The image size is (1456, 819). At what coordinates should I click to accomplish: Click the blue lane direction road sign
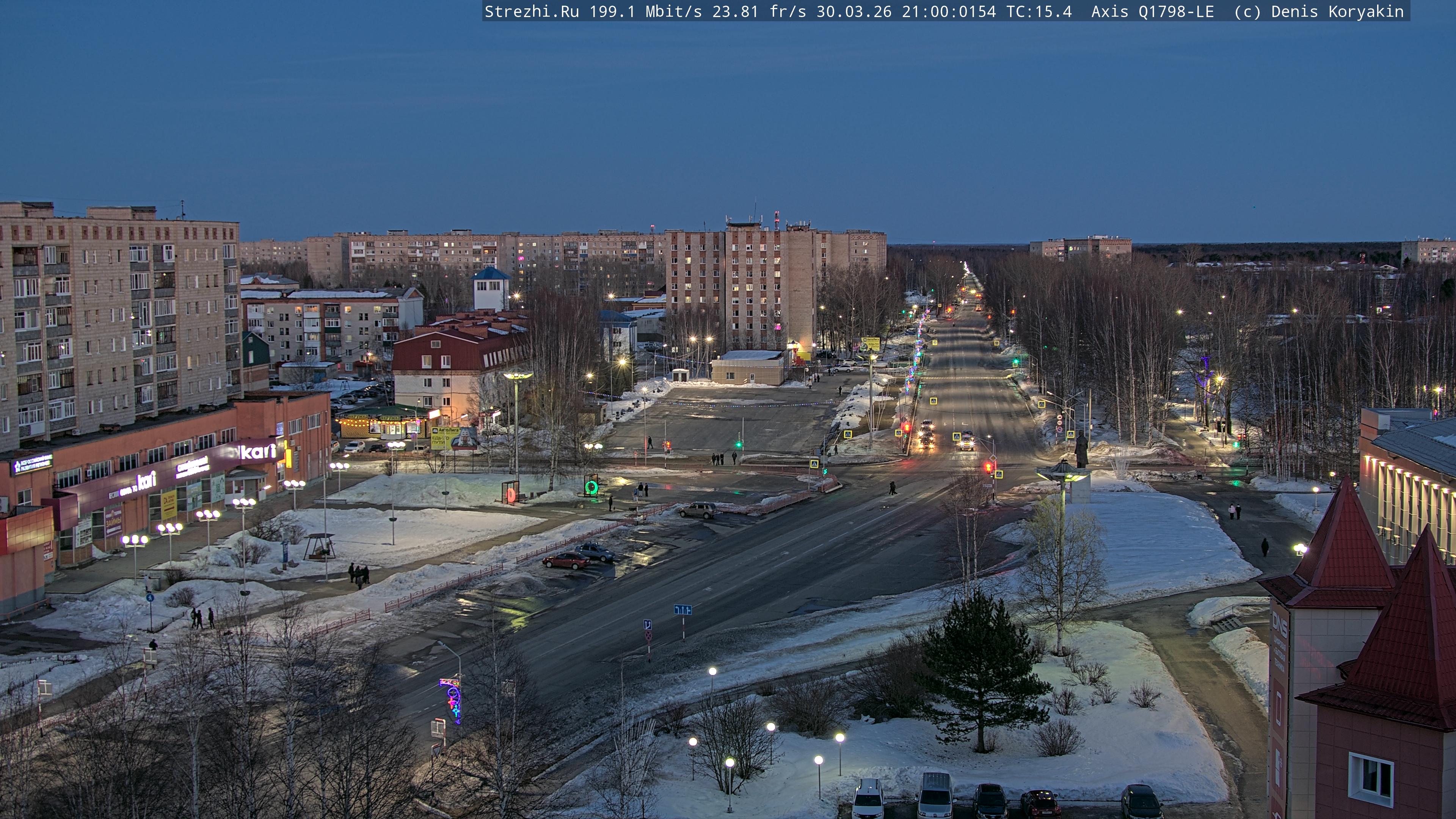coord(683,610)
